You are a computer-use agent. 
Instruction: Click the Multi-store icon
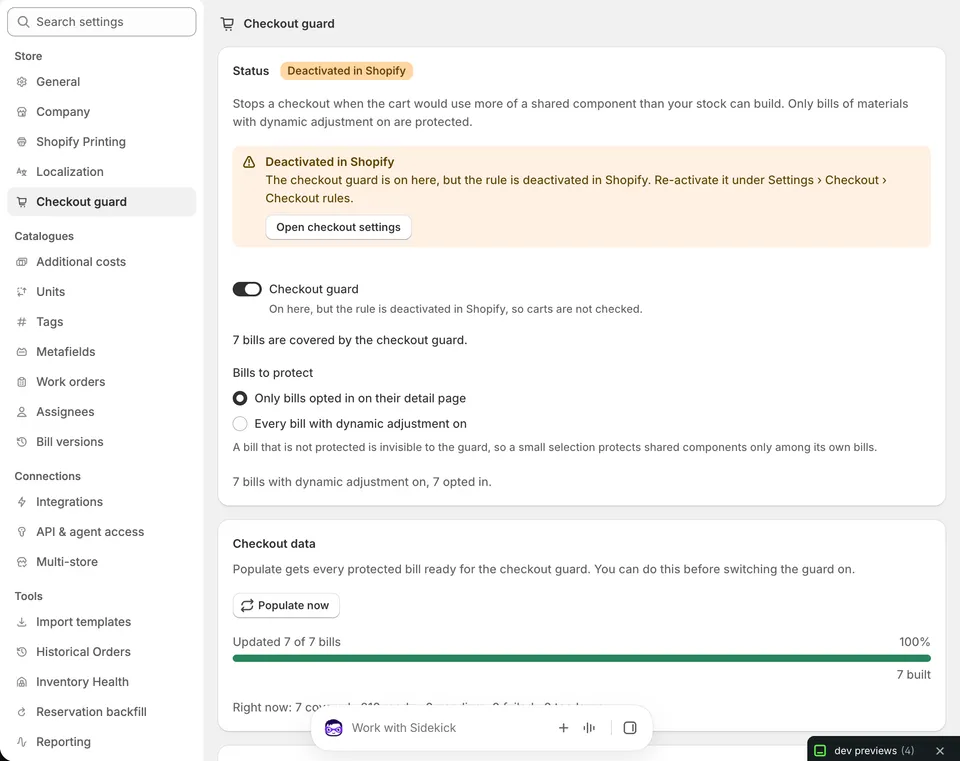click(22, 561)
